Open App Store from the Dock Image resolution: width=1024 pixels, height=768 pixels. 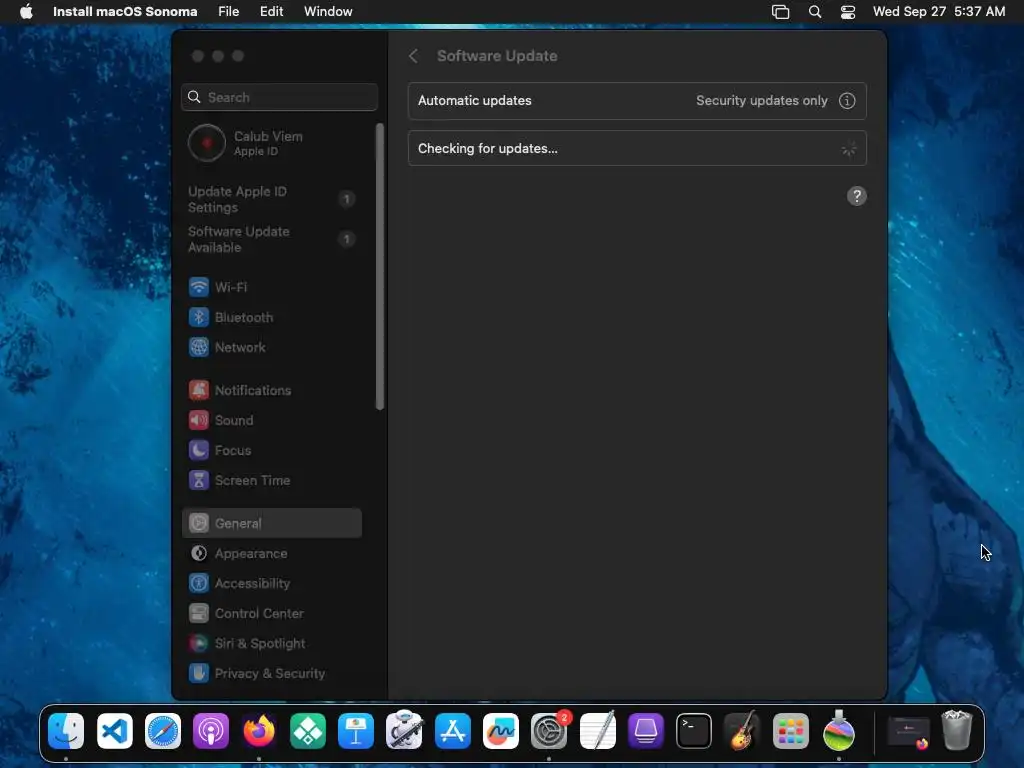[x=453, y=731]
